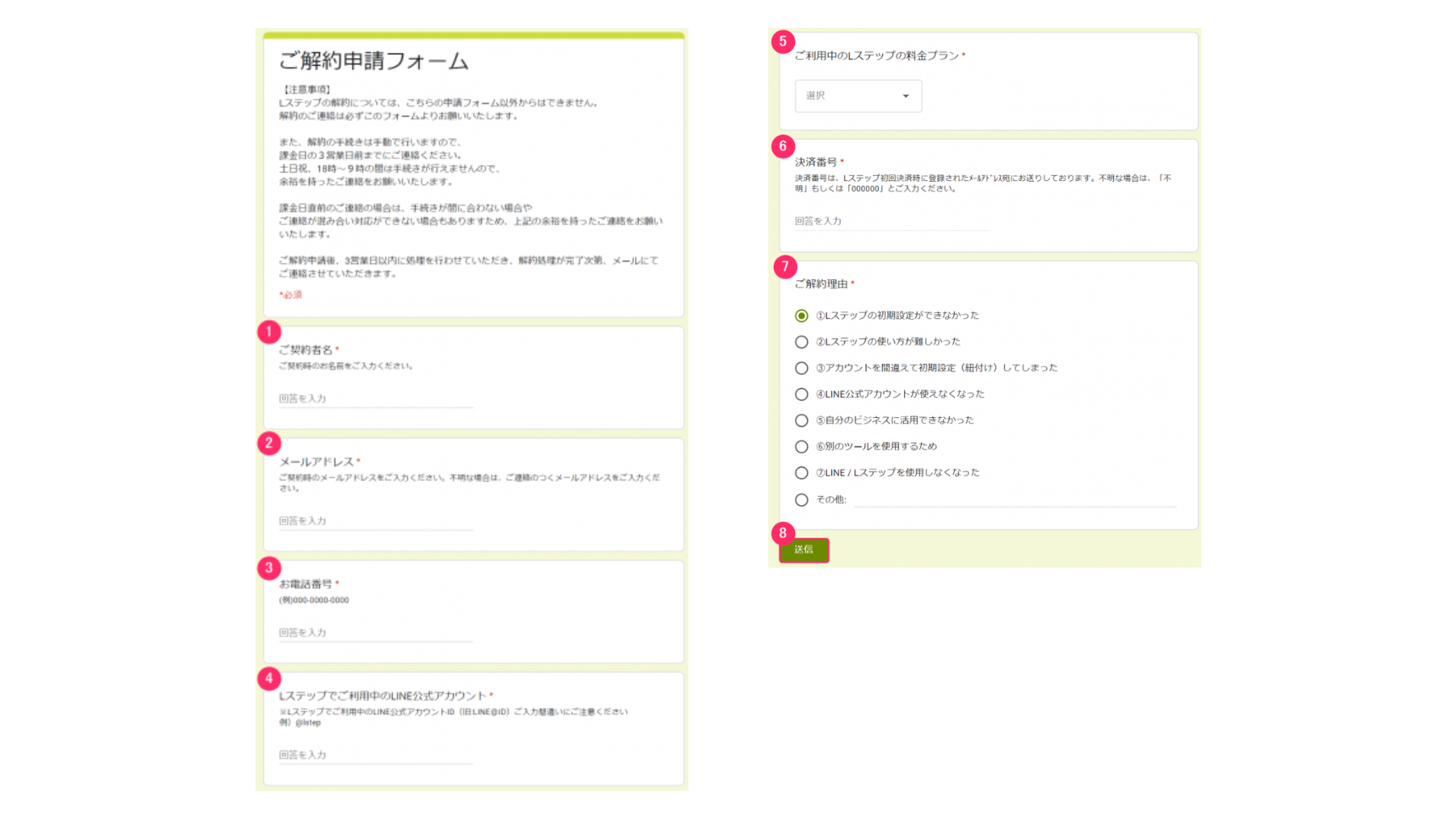
Task: Click the red number 1 badge
Action: (269, 332)
